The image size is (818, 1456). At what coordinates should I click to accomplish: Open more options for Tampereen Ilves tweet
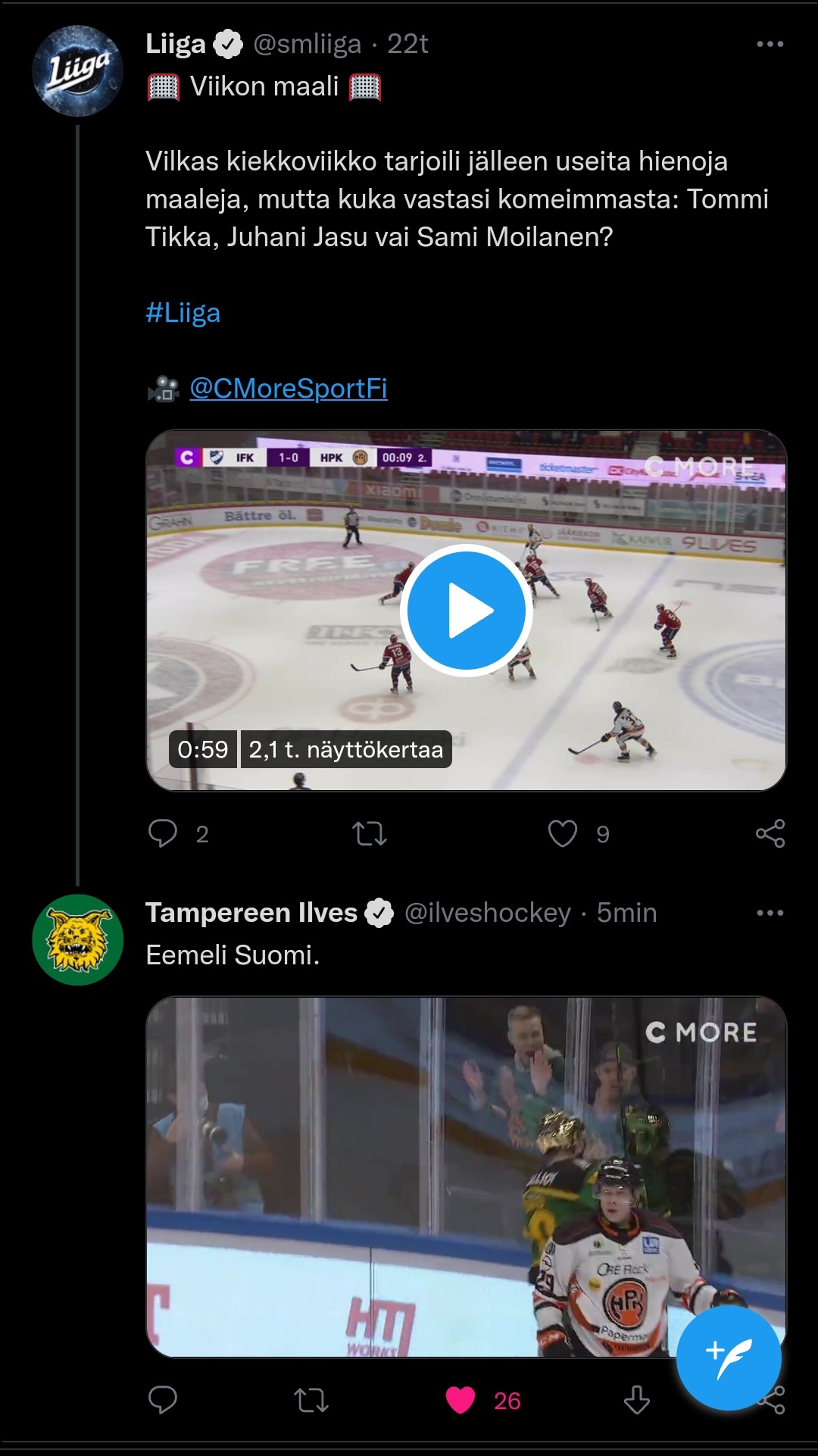click(770, 913)
